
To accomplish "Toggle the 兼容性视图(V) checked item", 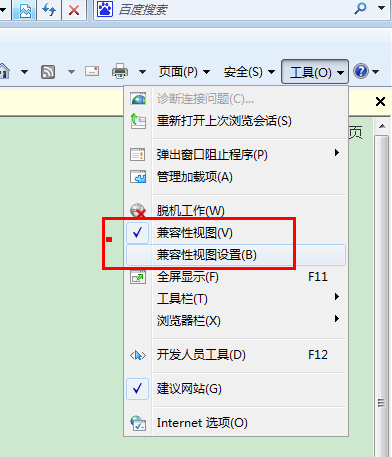I will tap(236, 233).
